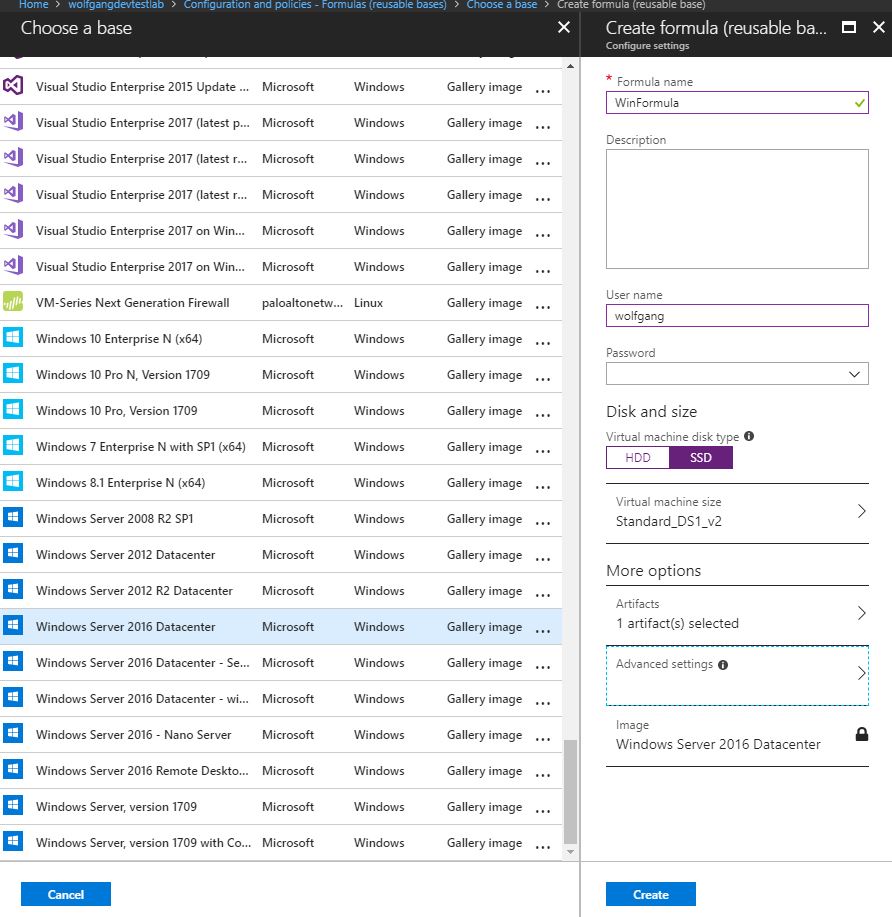Focus the Formula name field
The width and height of the screenshot is (892, 917).
coord(737,102)
